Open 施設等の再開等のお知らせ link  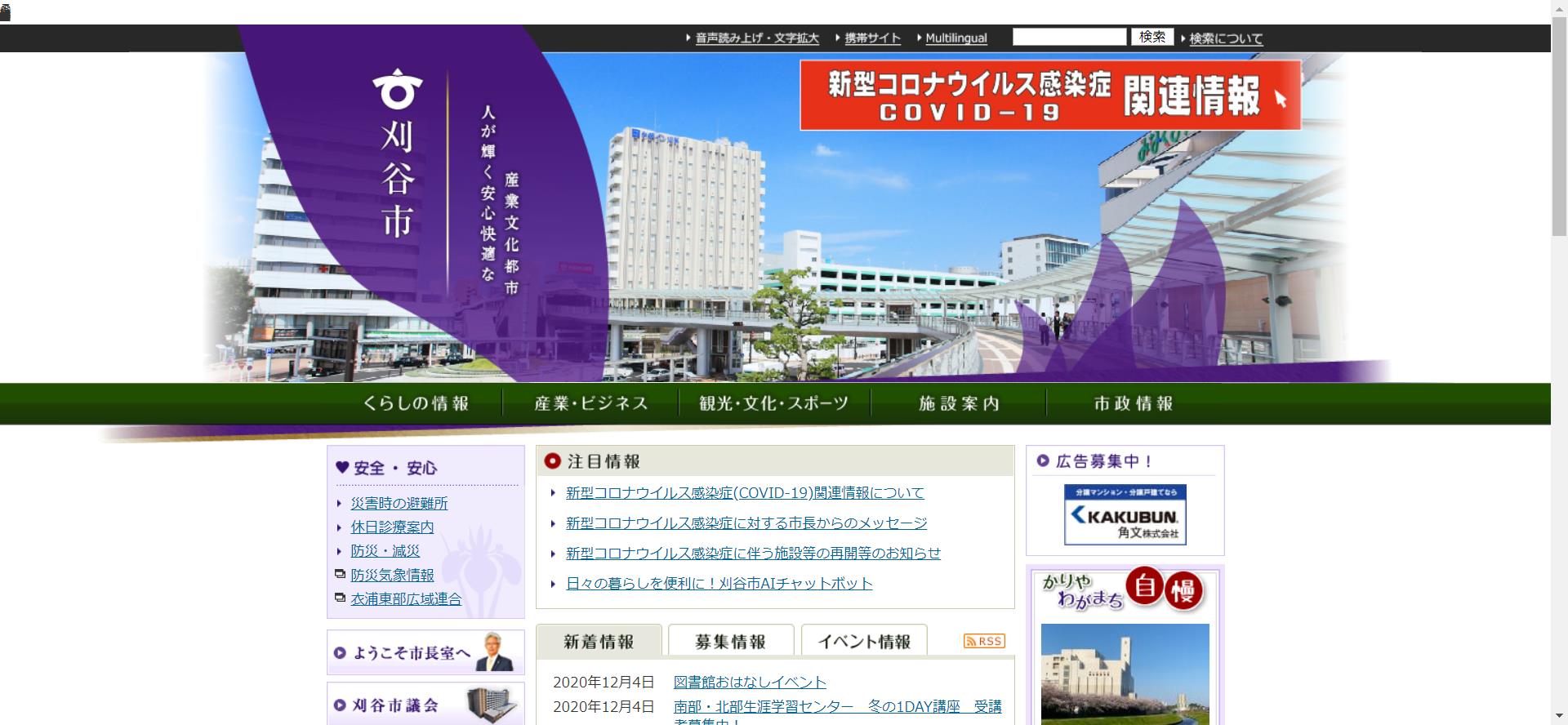tap(753, 554)
